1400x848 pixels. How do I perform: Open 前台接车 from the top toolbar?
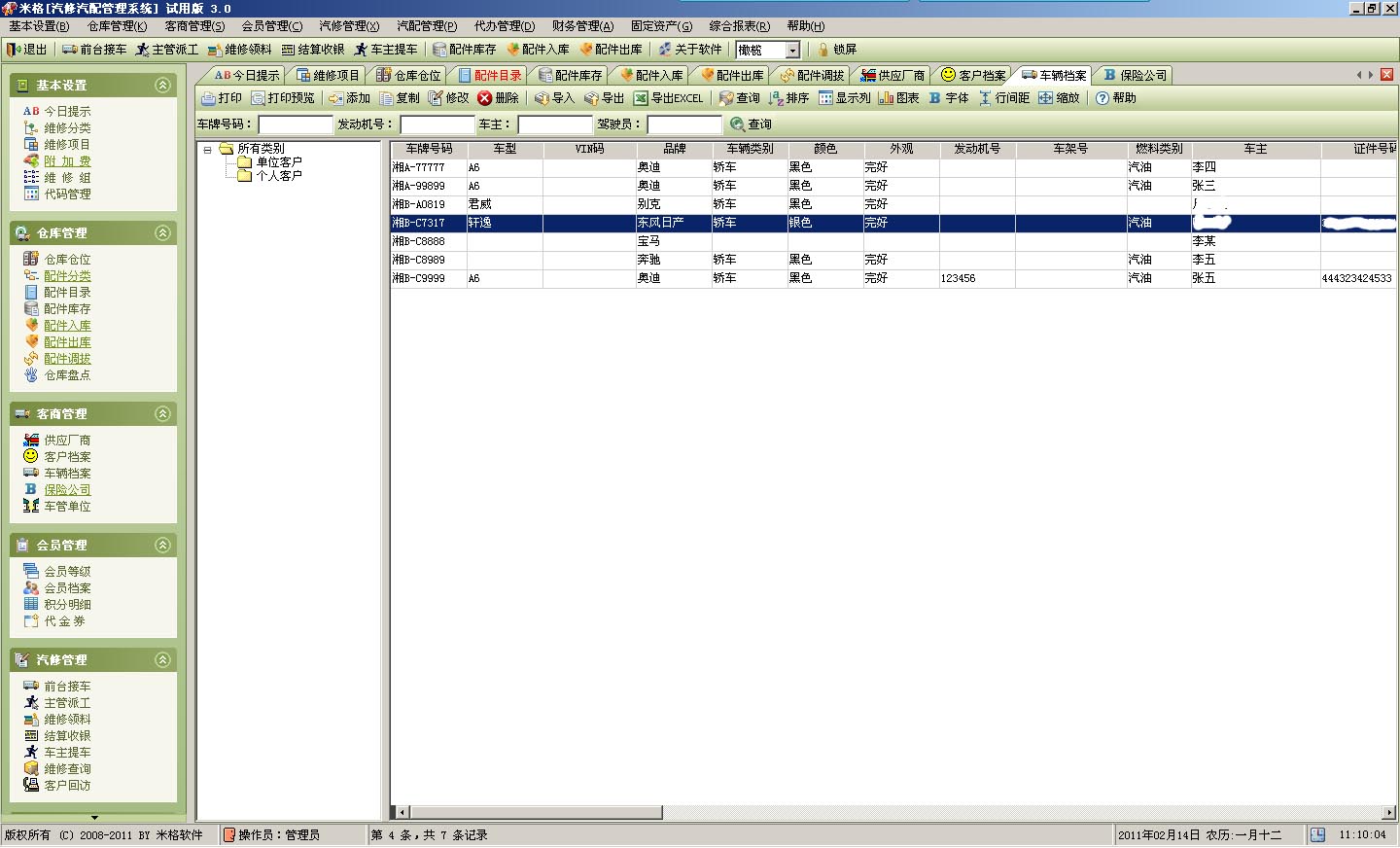point(94,50)
